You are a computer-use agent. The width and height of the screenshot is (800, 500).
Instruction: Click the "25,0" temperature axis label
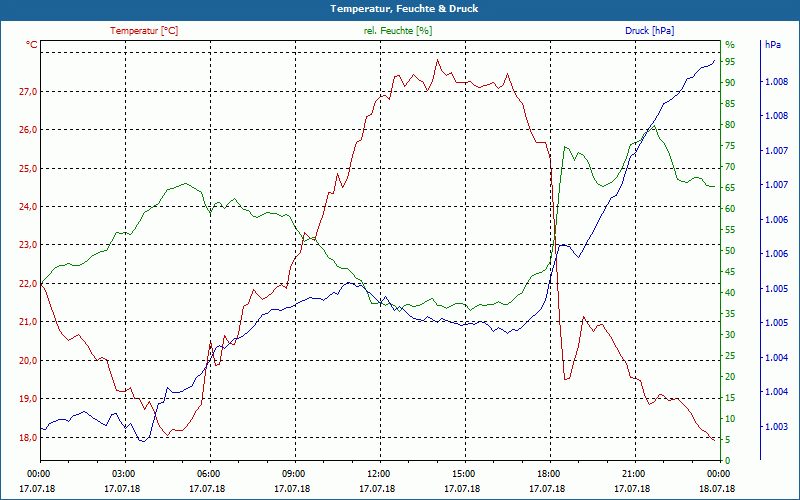point(28,168)
